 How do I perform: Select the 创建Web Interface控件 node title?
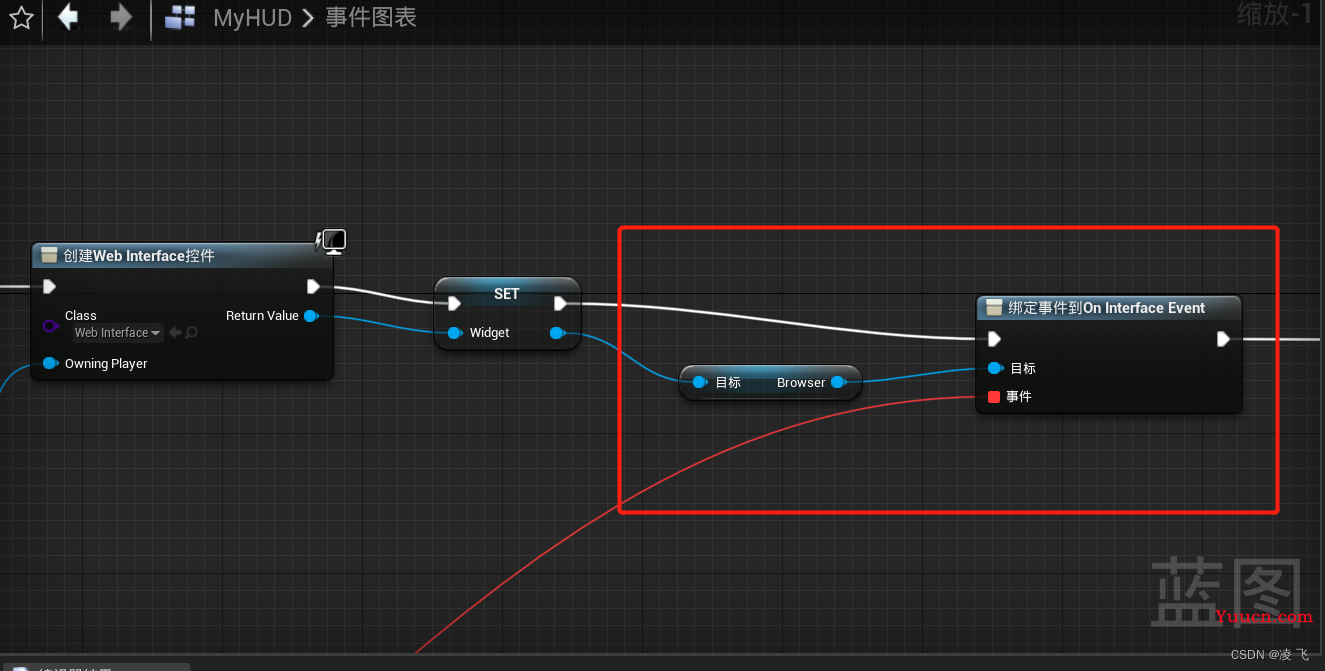pos(139,256)
